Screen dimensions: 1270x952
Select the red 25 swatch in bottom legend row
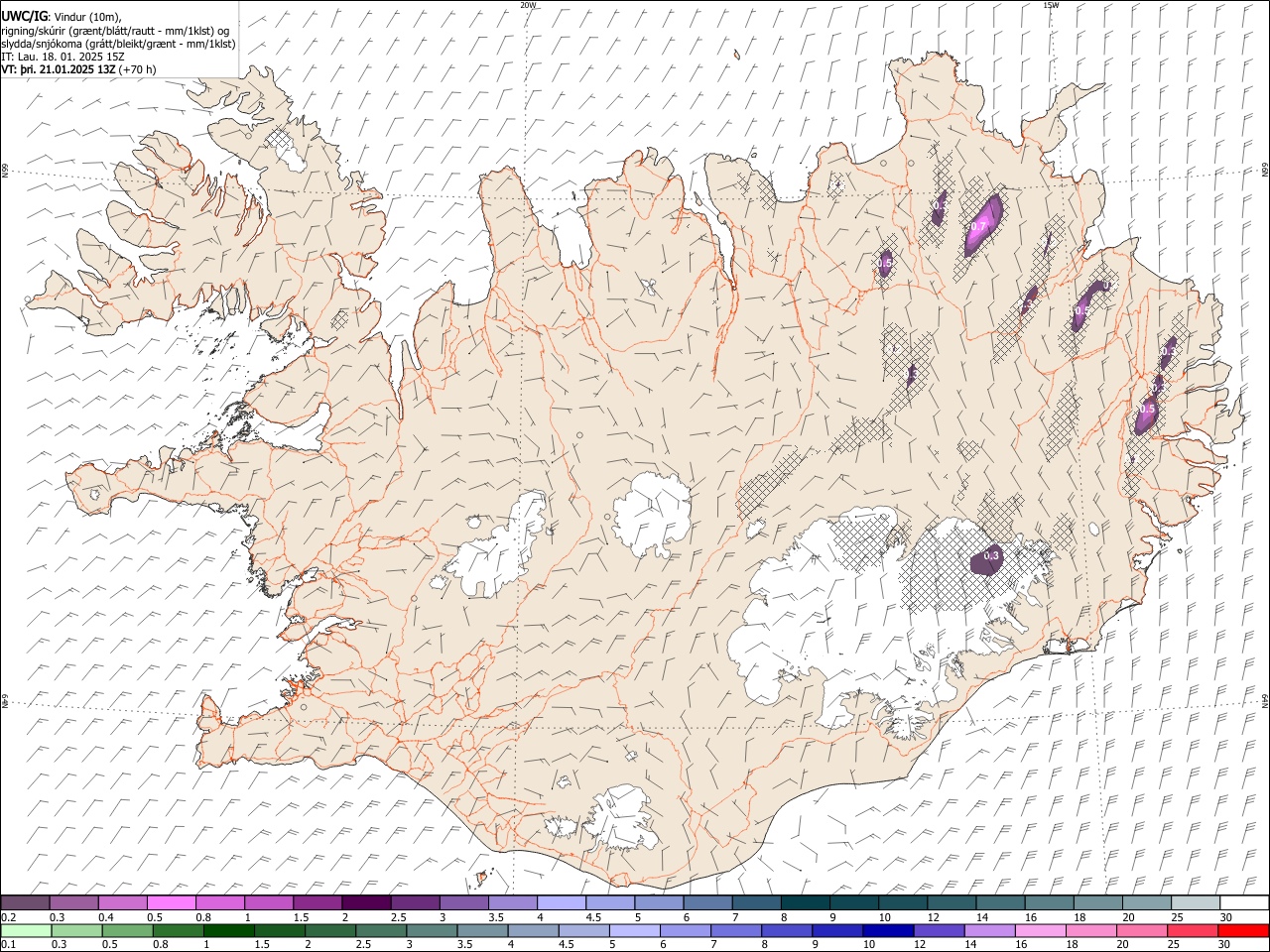(x=1192, y=930)
